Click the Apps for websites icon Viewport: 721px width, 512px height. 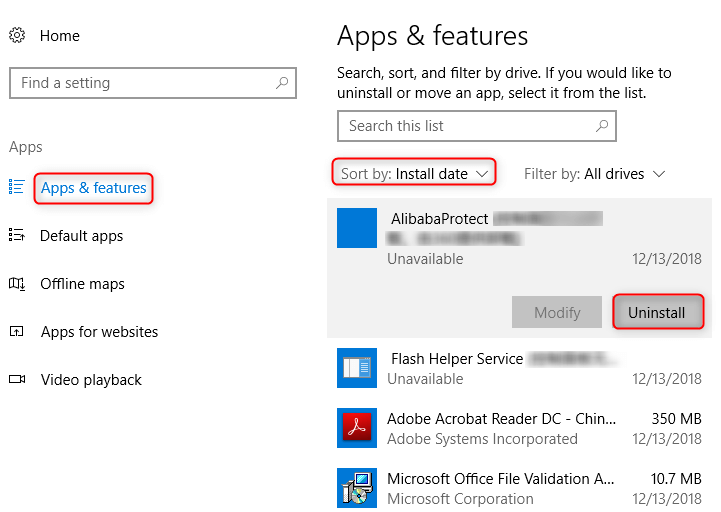point(17,331)
